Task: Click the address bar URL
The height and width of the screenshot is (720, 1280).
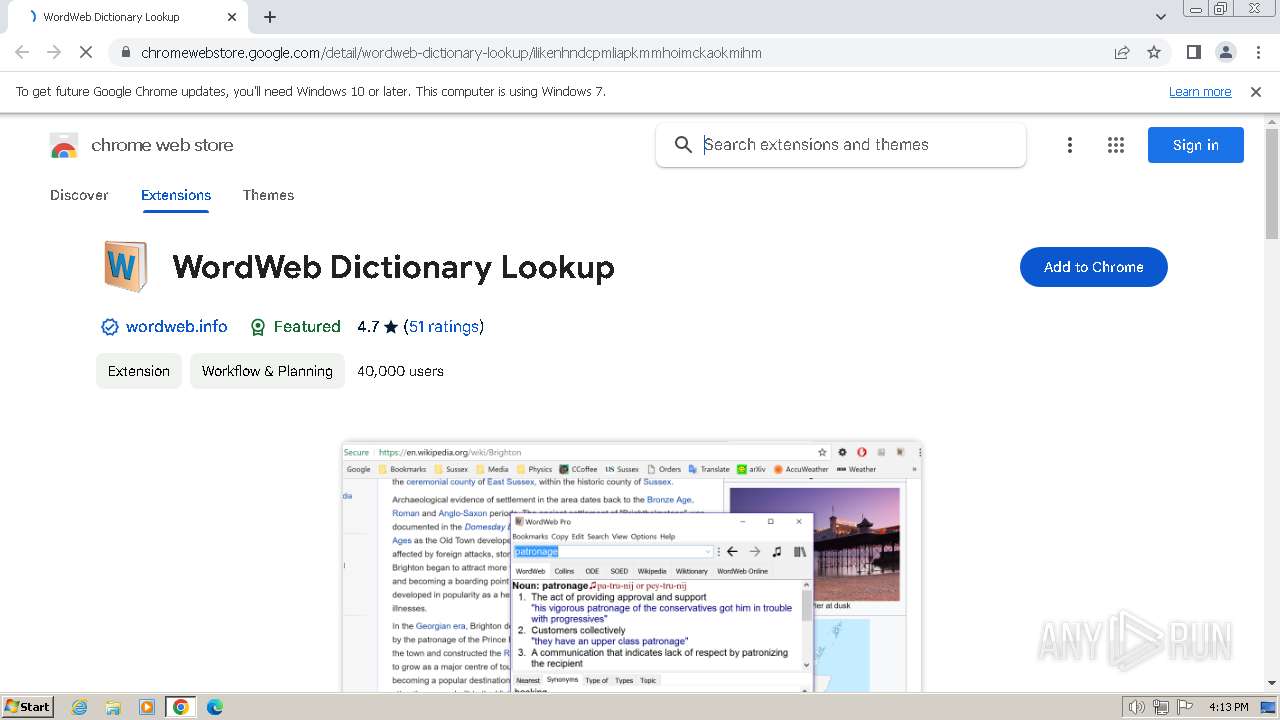Action: (x=451, y=53)
